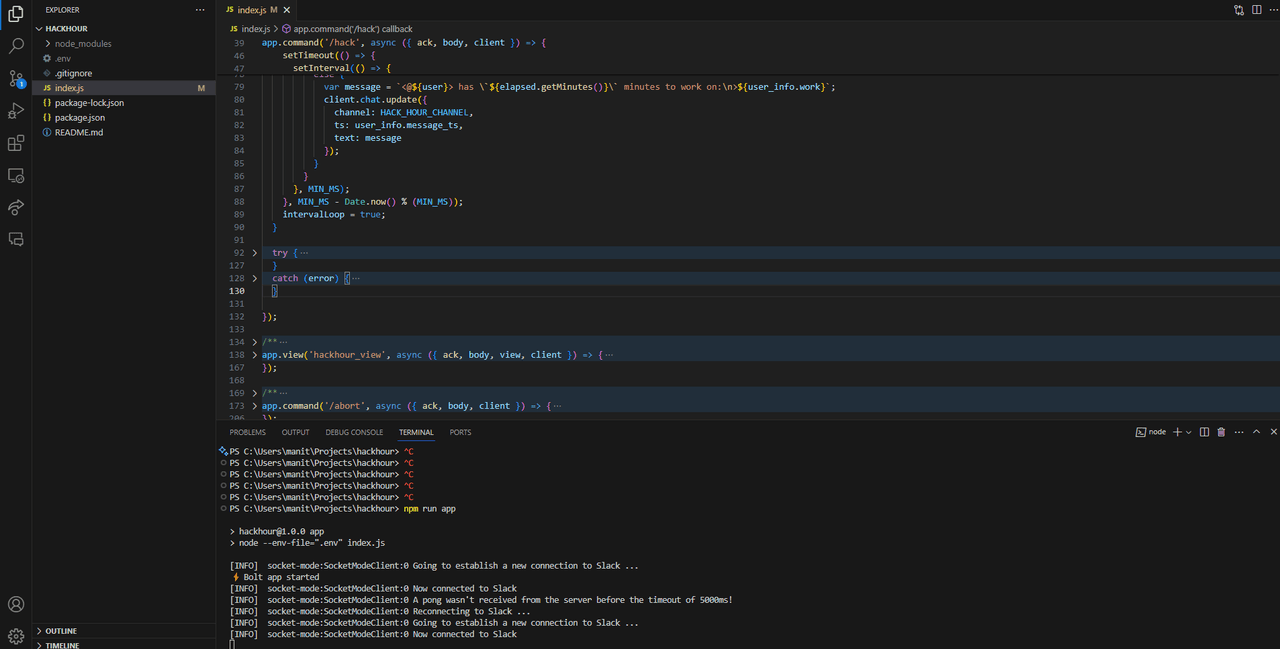Expand the folded try block
Screen dimensions: 1280x649
click(255, 253)
